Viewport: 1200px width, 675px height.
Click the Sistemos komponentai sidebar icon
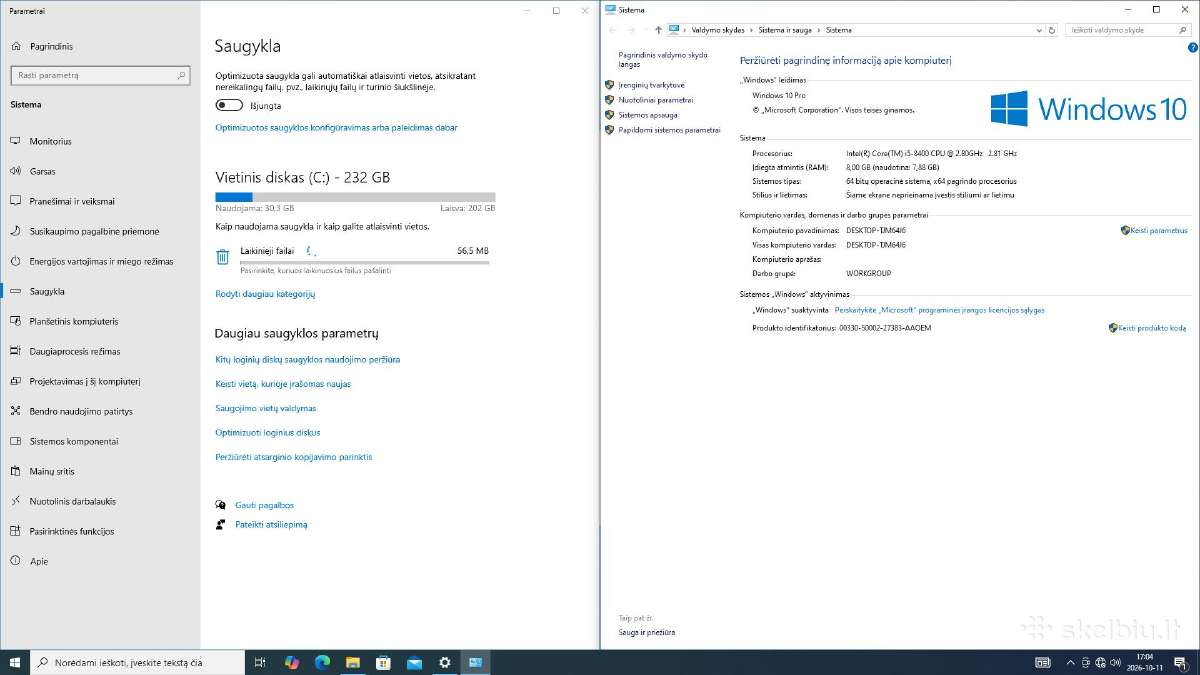click(x=15, y=441)
